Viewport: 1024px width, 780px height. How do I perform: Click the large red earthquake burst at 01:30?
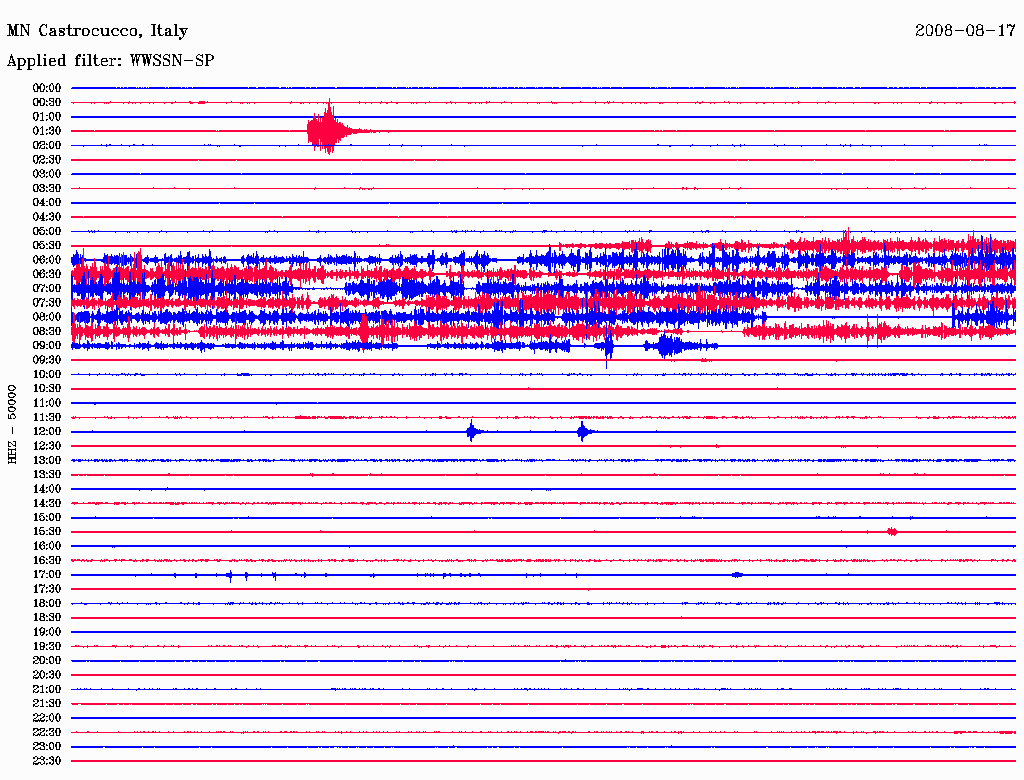(330, 129)
